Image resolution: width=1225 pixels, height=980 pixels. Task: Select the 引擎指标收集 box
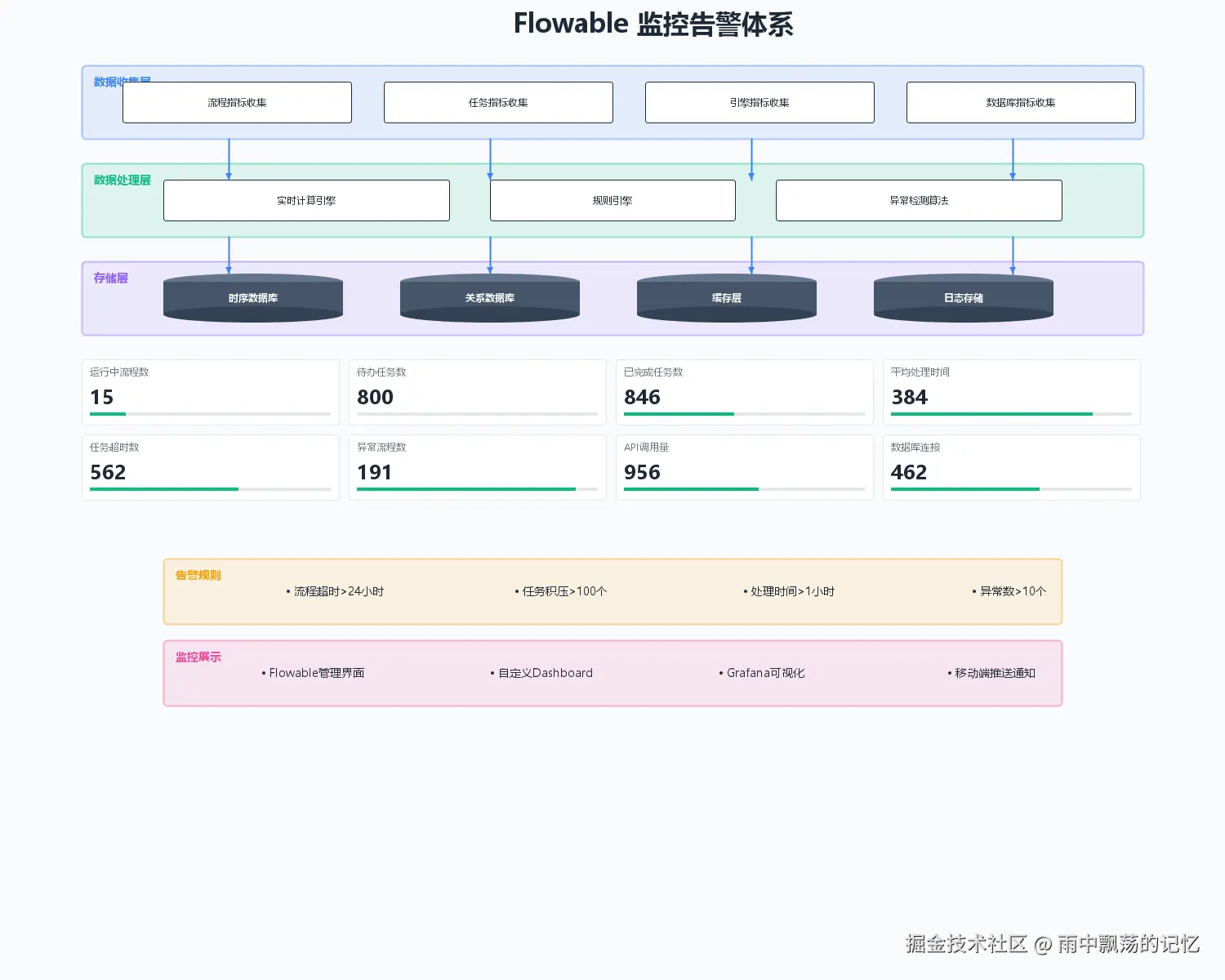tap(759, 102)
